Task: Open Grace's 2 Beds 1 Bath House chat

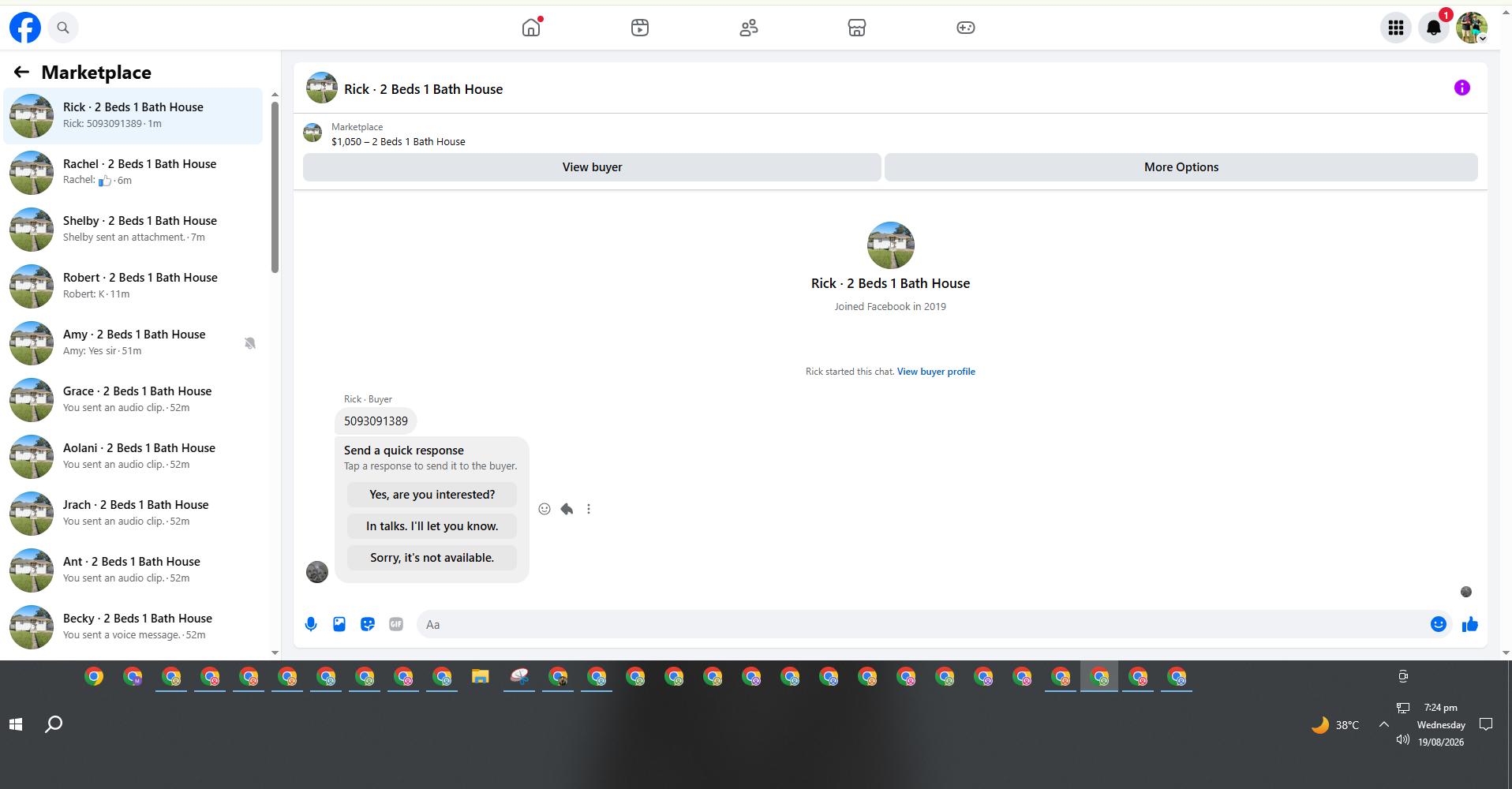Action: 133,400
